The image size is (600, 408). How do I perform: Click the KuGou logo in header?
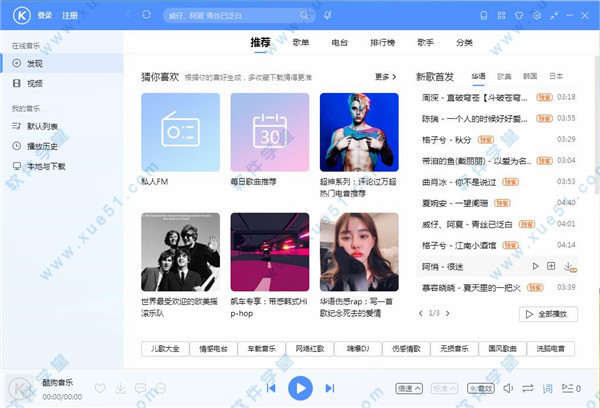click(x=21, y=15)
